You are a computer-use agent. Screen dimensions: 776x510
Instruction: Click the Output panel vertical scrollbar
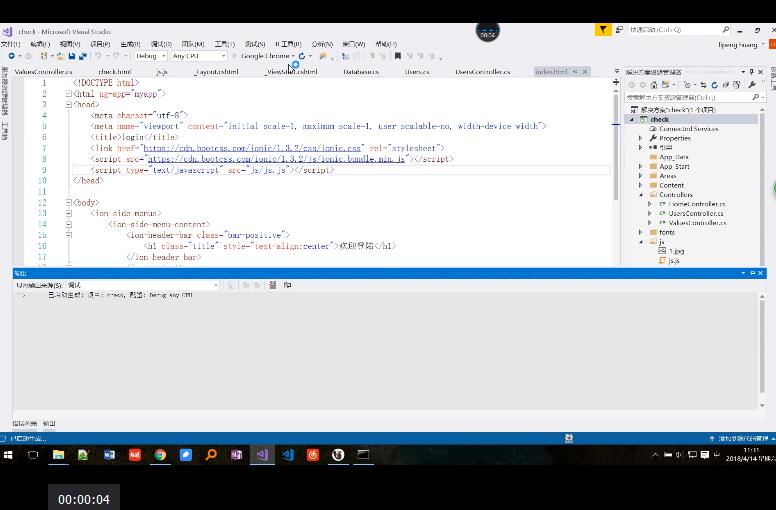(x=762, y=345)
